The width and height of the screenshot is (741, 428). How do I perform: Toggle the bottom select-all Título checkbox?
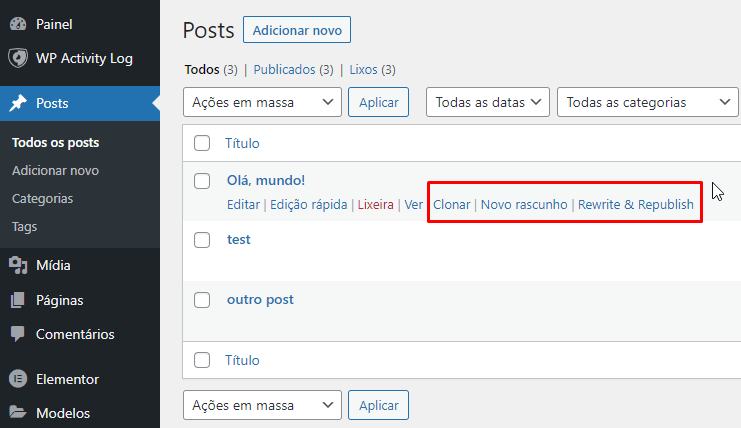(202, 360)
